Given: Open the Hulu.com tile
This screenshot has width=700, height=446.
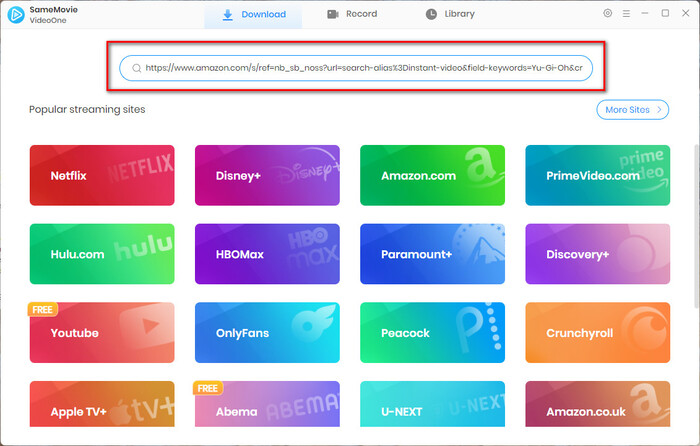Looking at the screenshot, I should [x=102, y=254].
